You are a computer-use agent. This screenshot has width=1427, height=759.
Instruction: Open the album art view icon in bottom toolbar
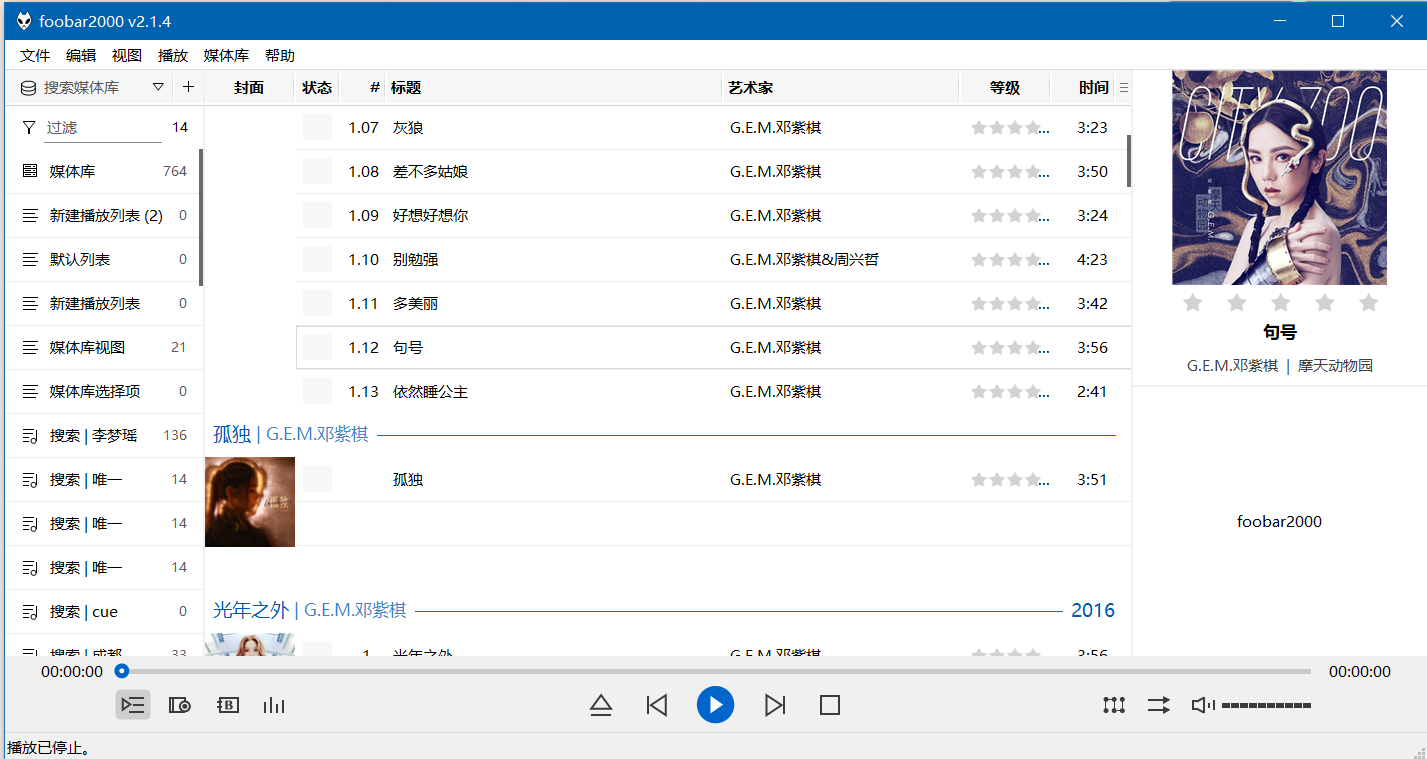pyautogui.click(x=180, y=705)
